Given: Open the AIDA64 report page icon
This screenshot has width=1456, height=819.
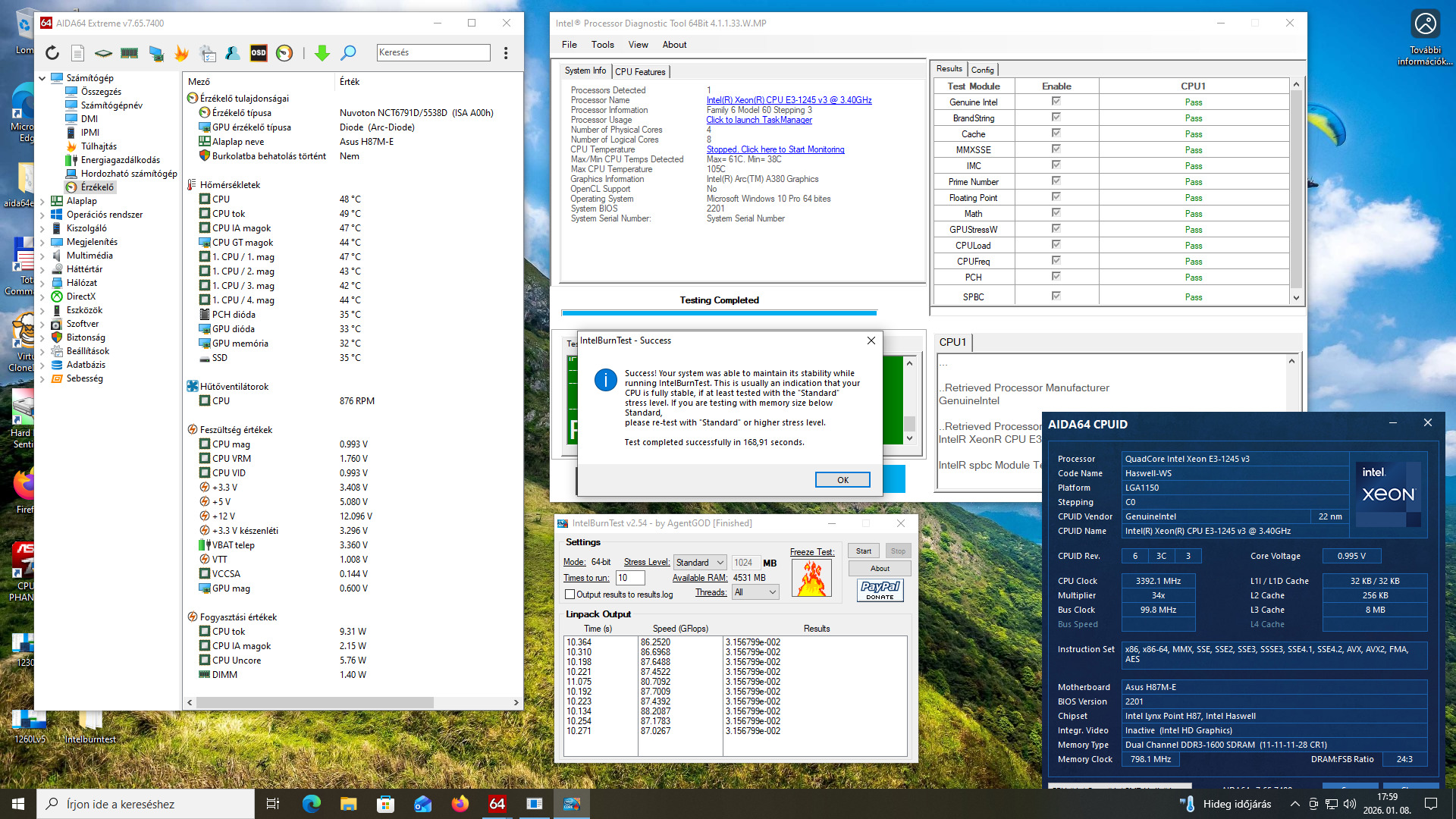Looking at the screenshot, I should [x=77, y=52].
